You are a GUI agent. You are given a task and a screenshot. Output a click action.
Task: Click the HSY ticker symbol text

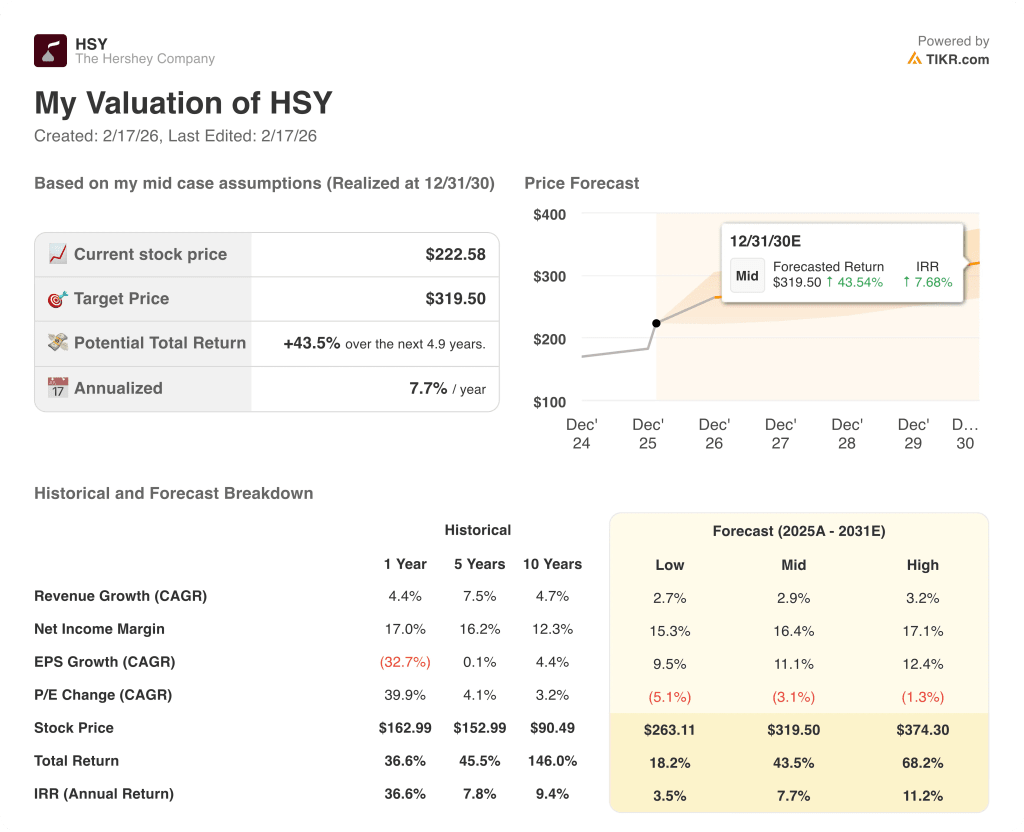point(91,43)
